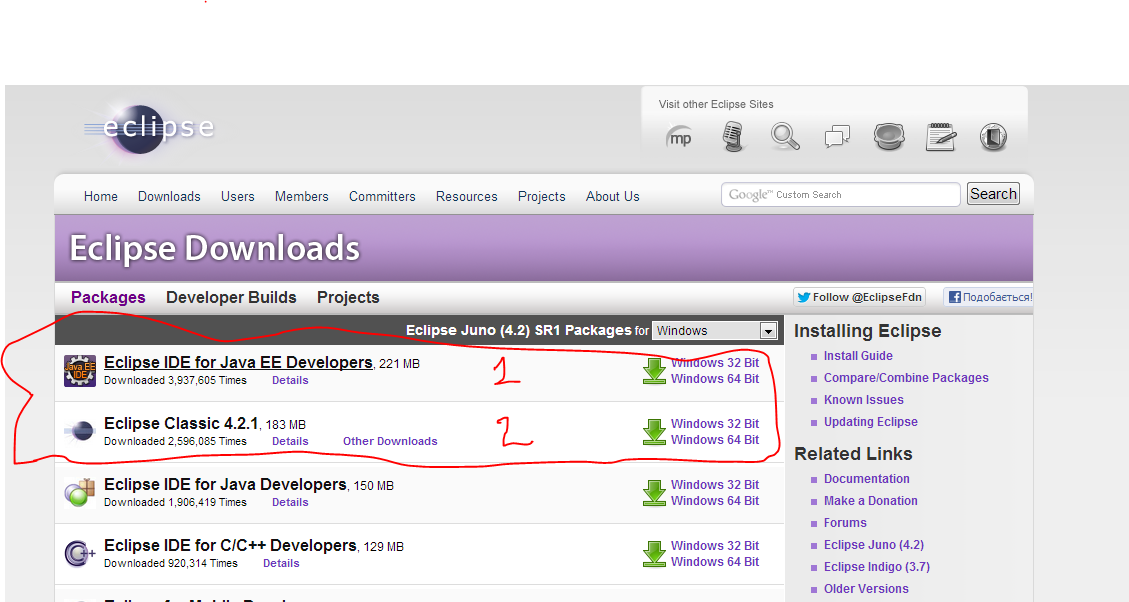Click green download arrow for Eclipse Classic
Image resolution: width=1129 pixels, height=602 pixels.
click(654, 432)
